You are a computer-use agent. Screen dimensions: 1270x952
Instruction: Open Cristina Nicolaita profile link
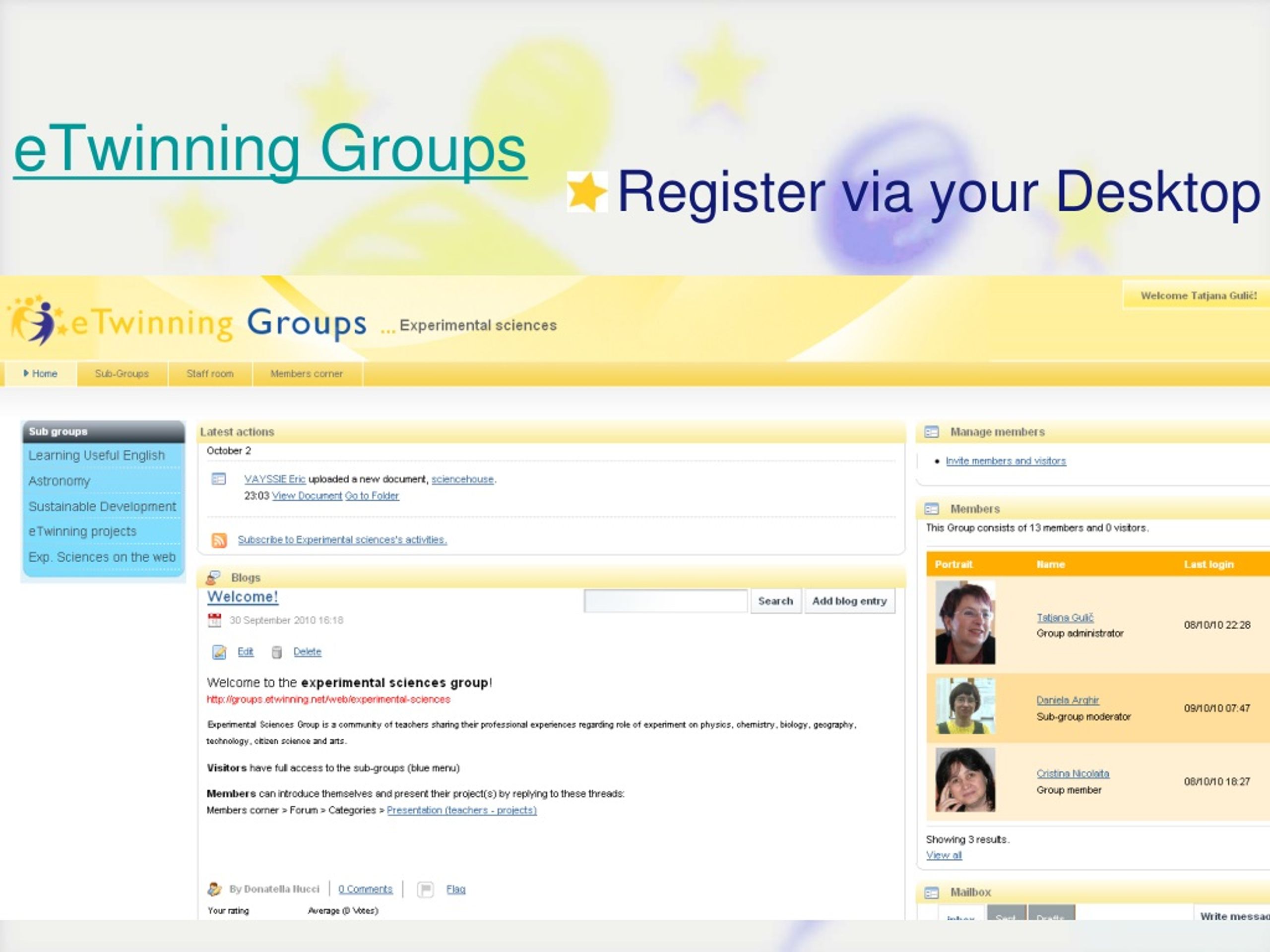click(1073, 773)
